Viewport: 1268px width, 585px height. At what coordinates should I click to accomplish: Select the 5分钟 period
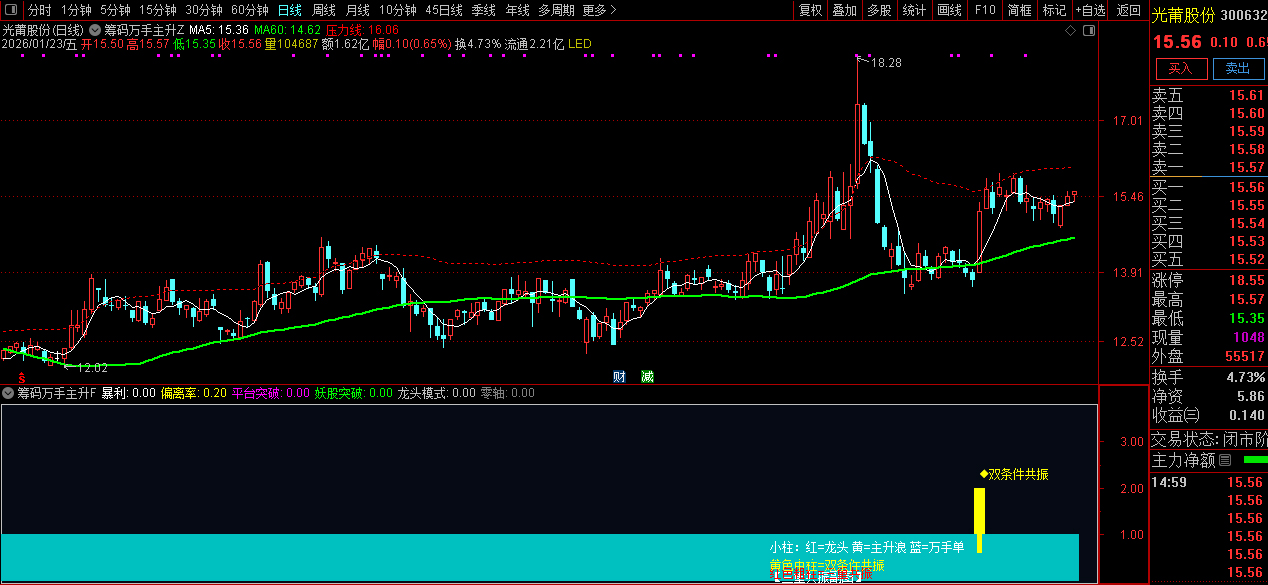point(115,10)
